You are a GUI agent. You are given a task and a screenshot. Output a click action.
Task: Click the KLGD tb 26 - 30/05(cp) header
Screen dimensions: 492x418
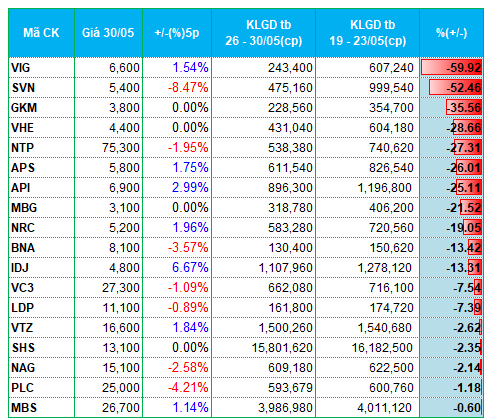(x=263, y=33)
